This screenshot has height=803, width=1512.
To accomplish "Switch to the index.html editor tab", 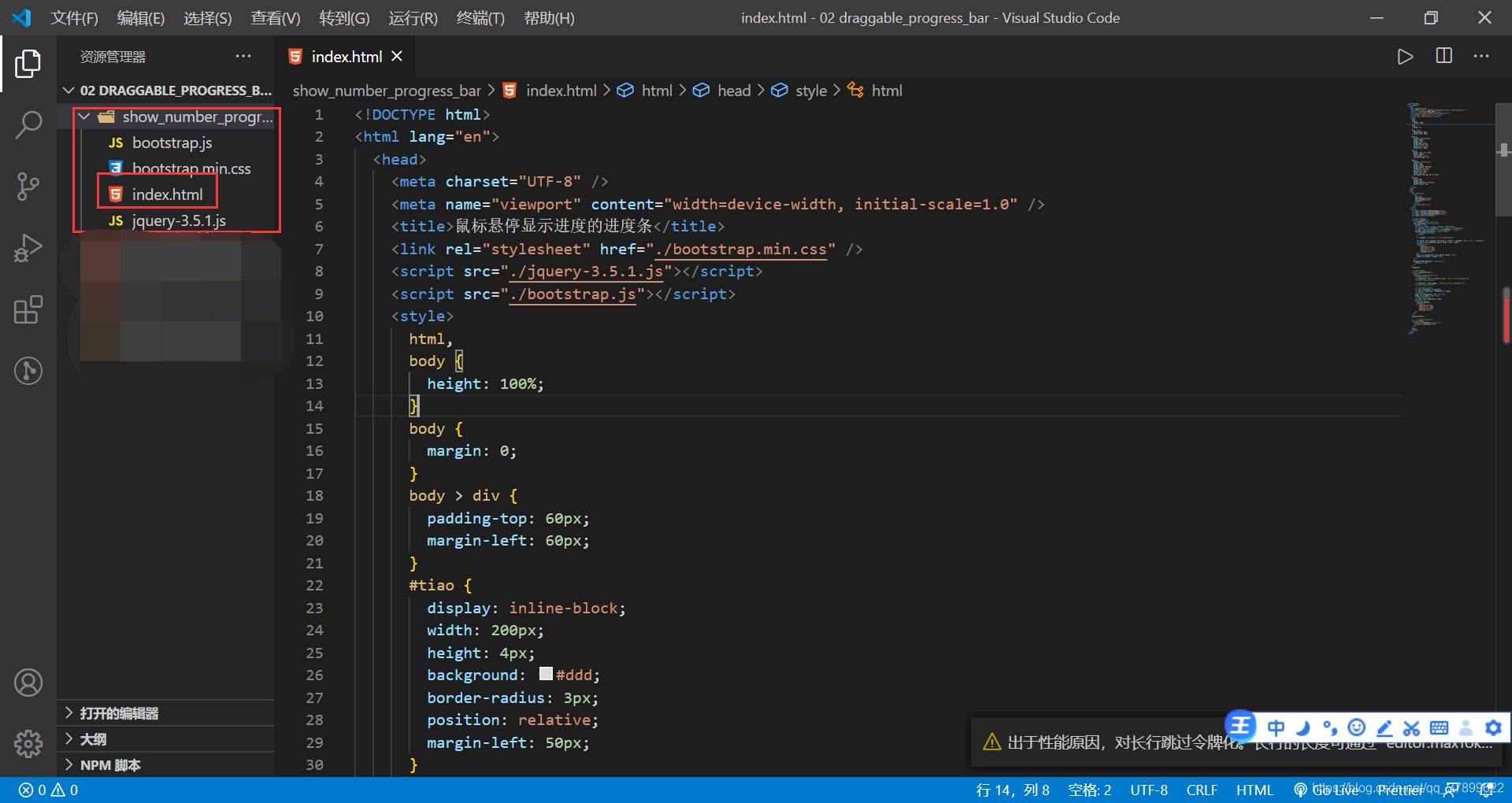I will tap(346, 57).
